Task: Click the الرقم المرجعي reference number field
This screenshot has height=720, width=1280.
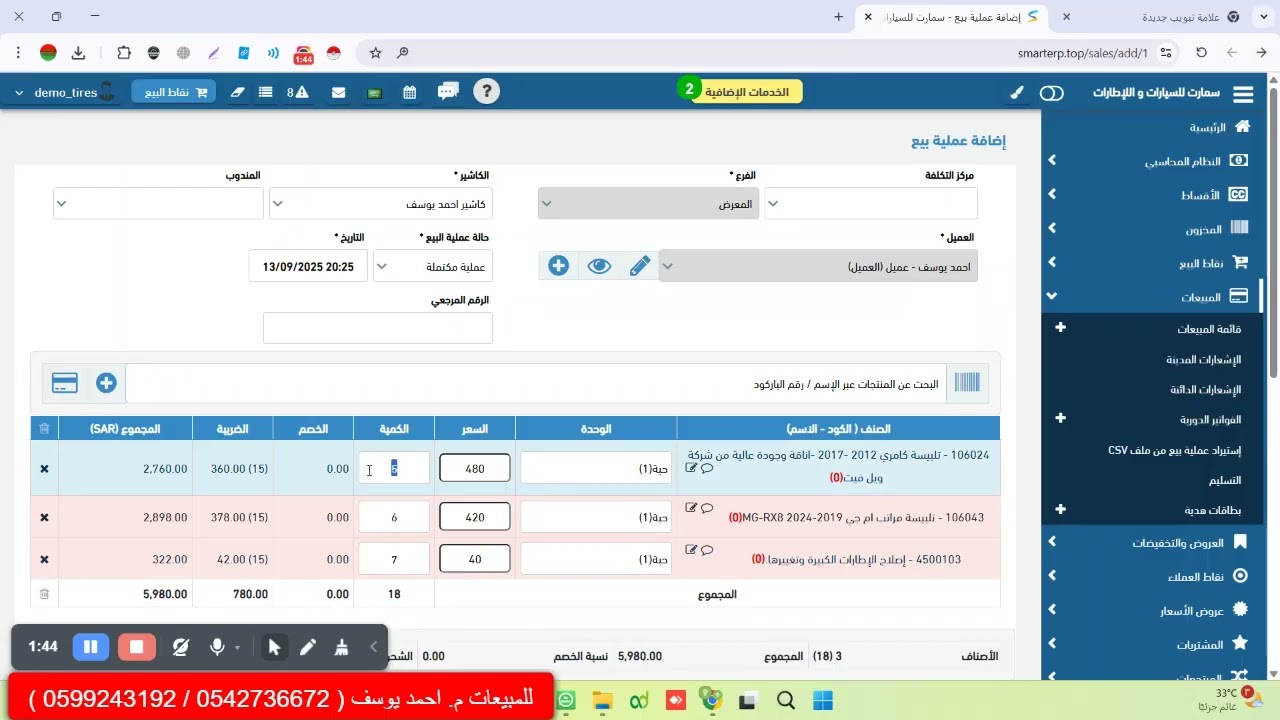Action: (378, 328)
